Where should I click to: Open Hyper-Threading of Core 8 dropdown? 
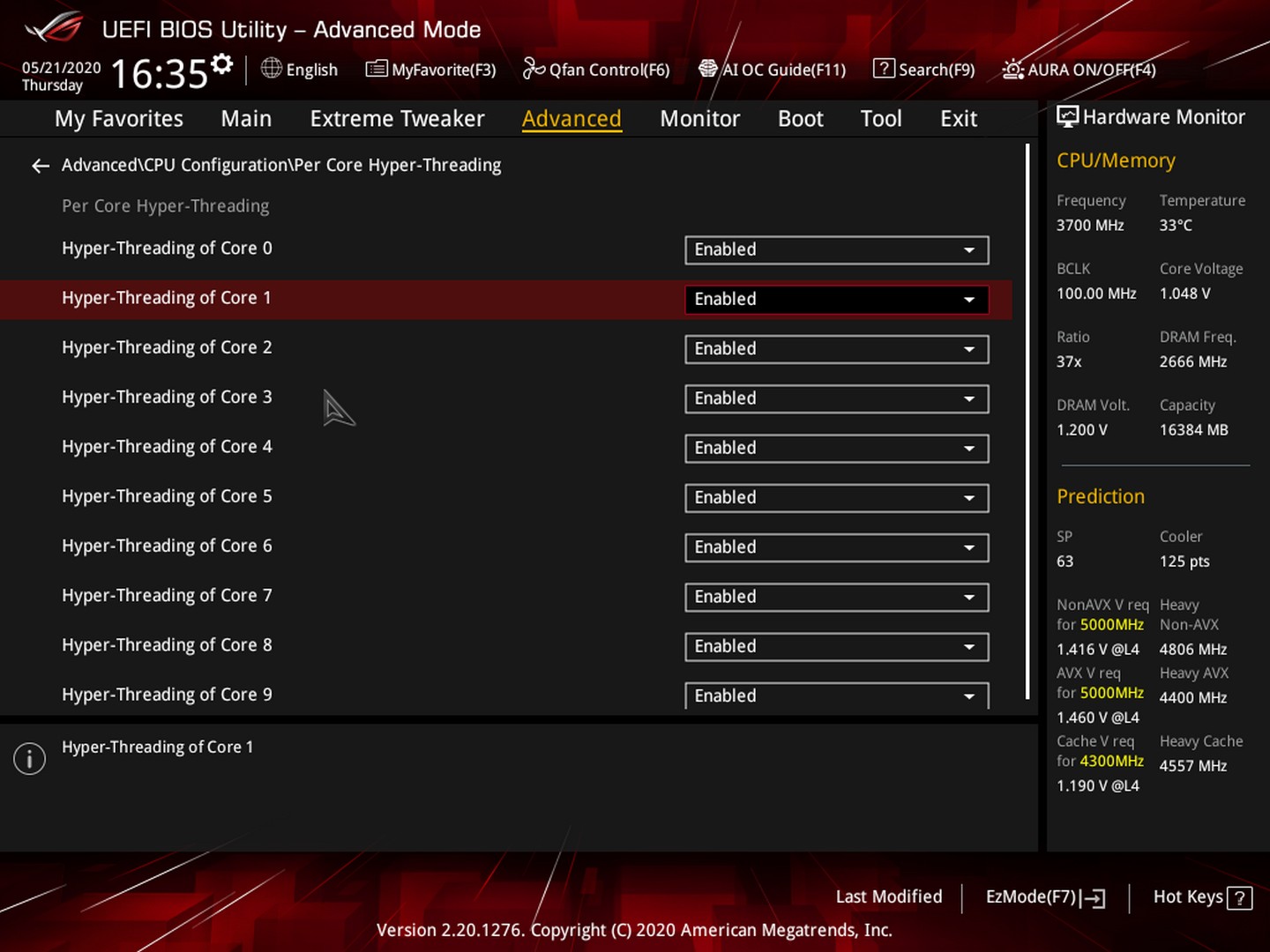[836, 646]
